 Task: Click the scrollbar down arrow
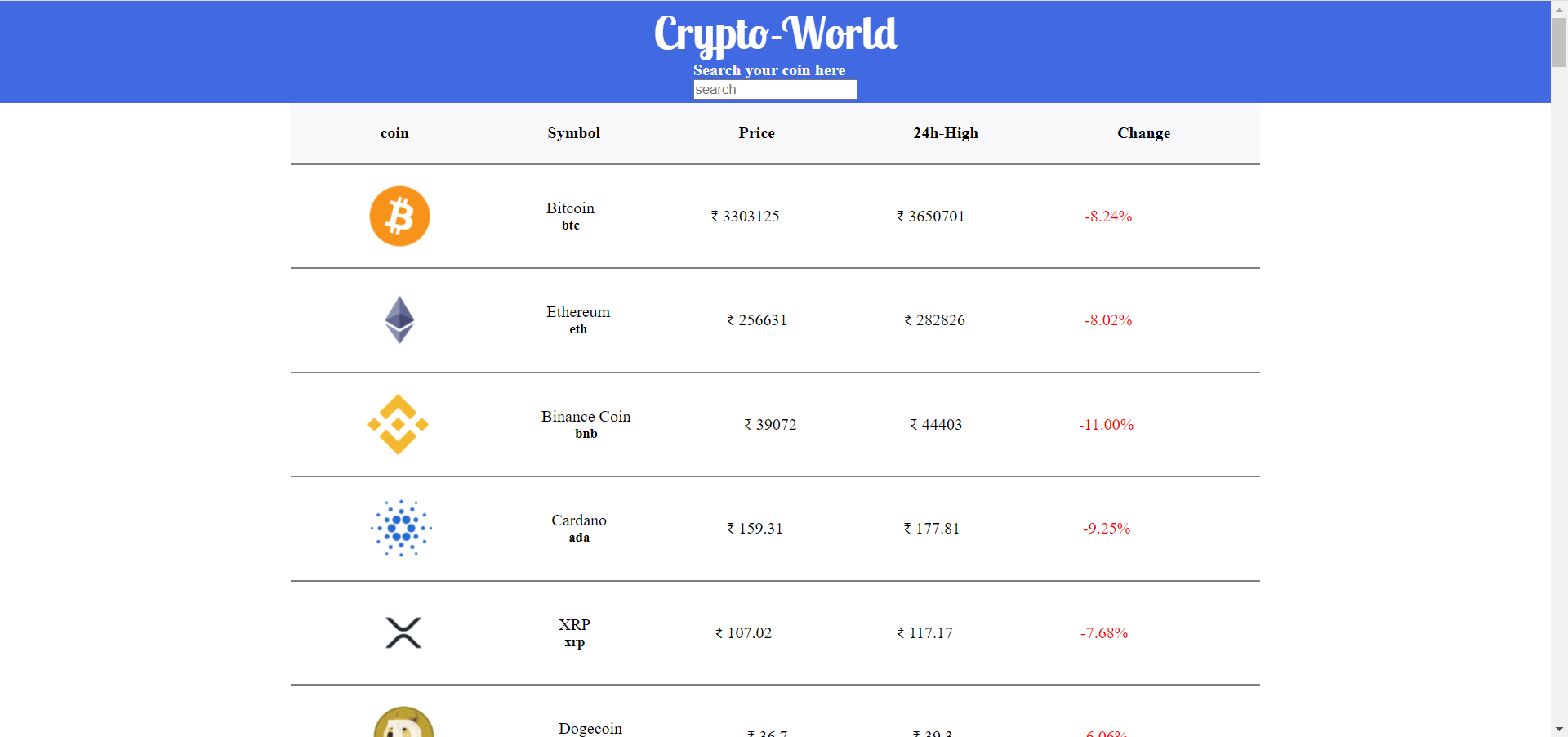pos(1559,729)
